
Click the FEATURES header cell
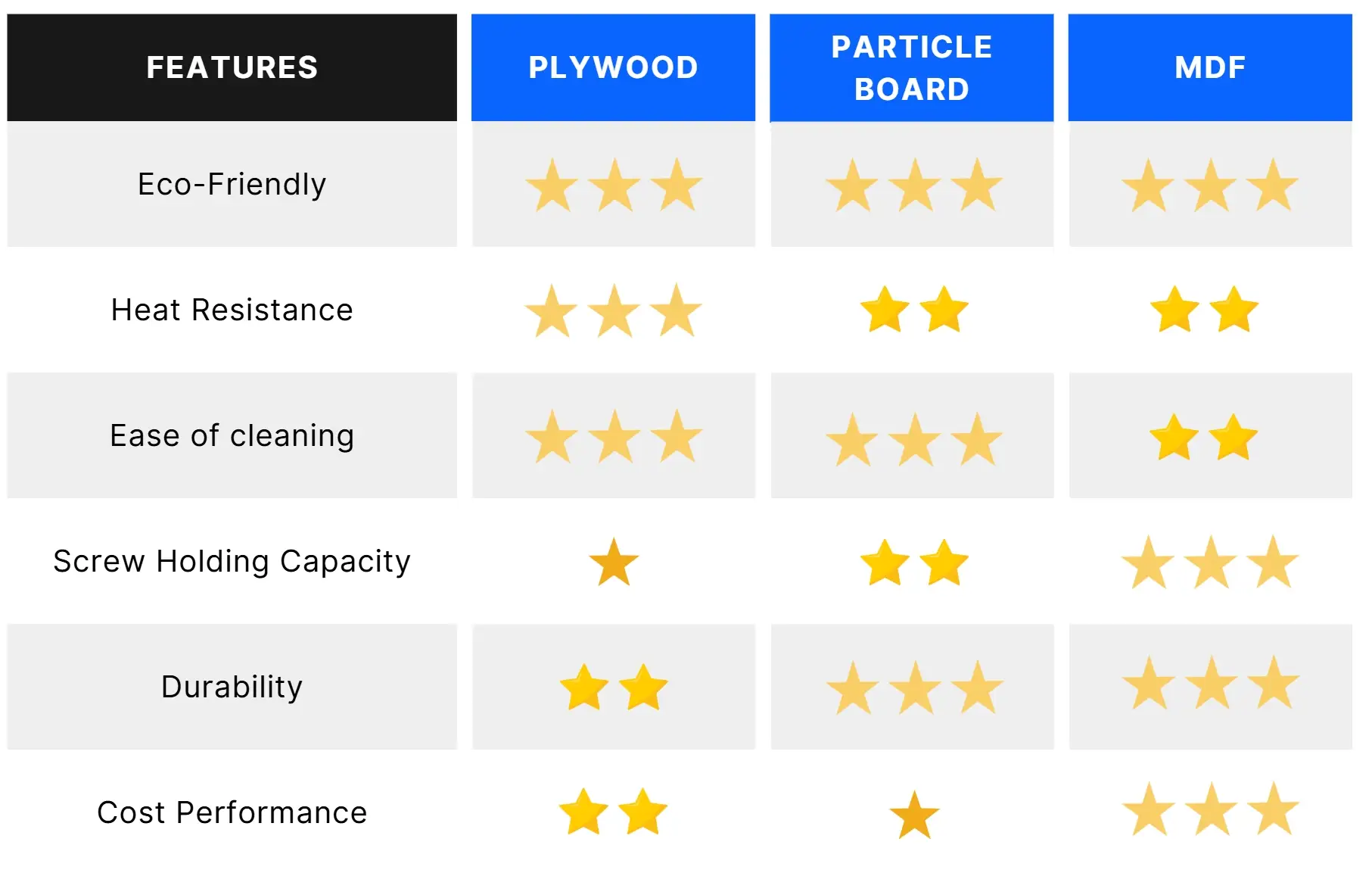pyautogui.click(x=232, y=67)
